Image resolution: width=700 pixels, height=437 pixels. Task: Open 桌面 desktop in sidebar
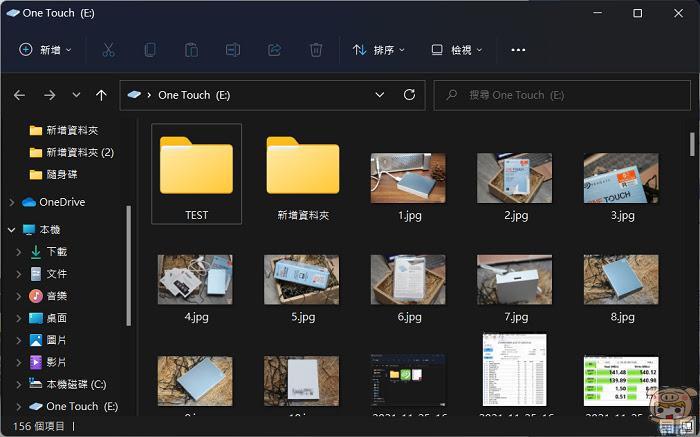pyautogui.click(x=48, y=318)
